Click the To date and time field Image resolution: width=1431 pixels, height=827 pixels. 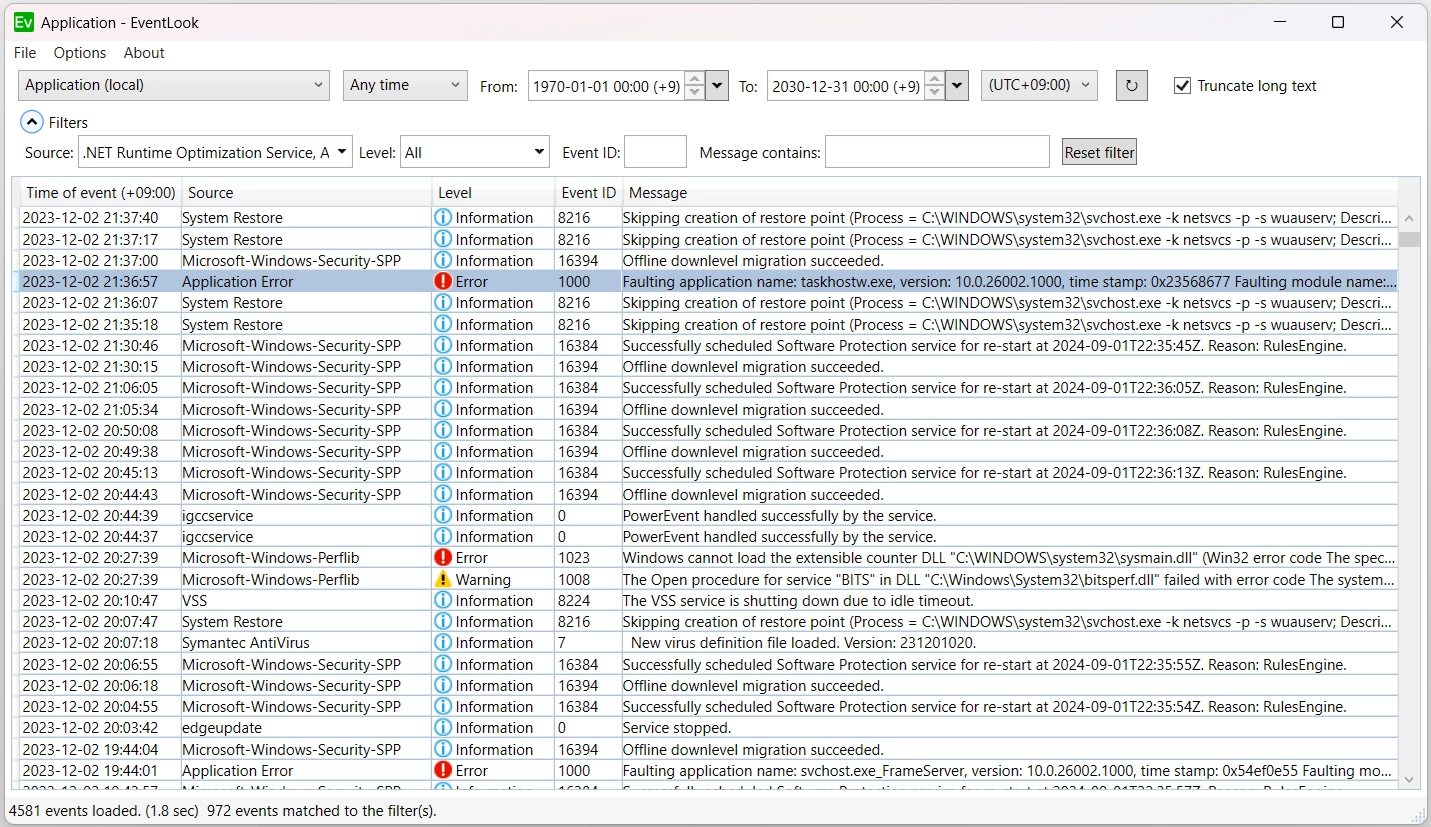[846, 86]
